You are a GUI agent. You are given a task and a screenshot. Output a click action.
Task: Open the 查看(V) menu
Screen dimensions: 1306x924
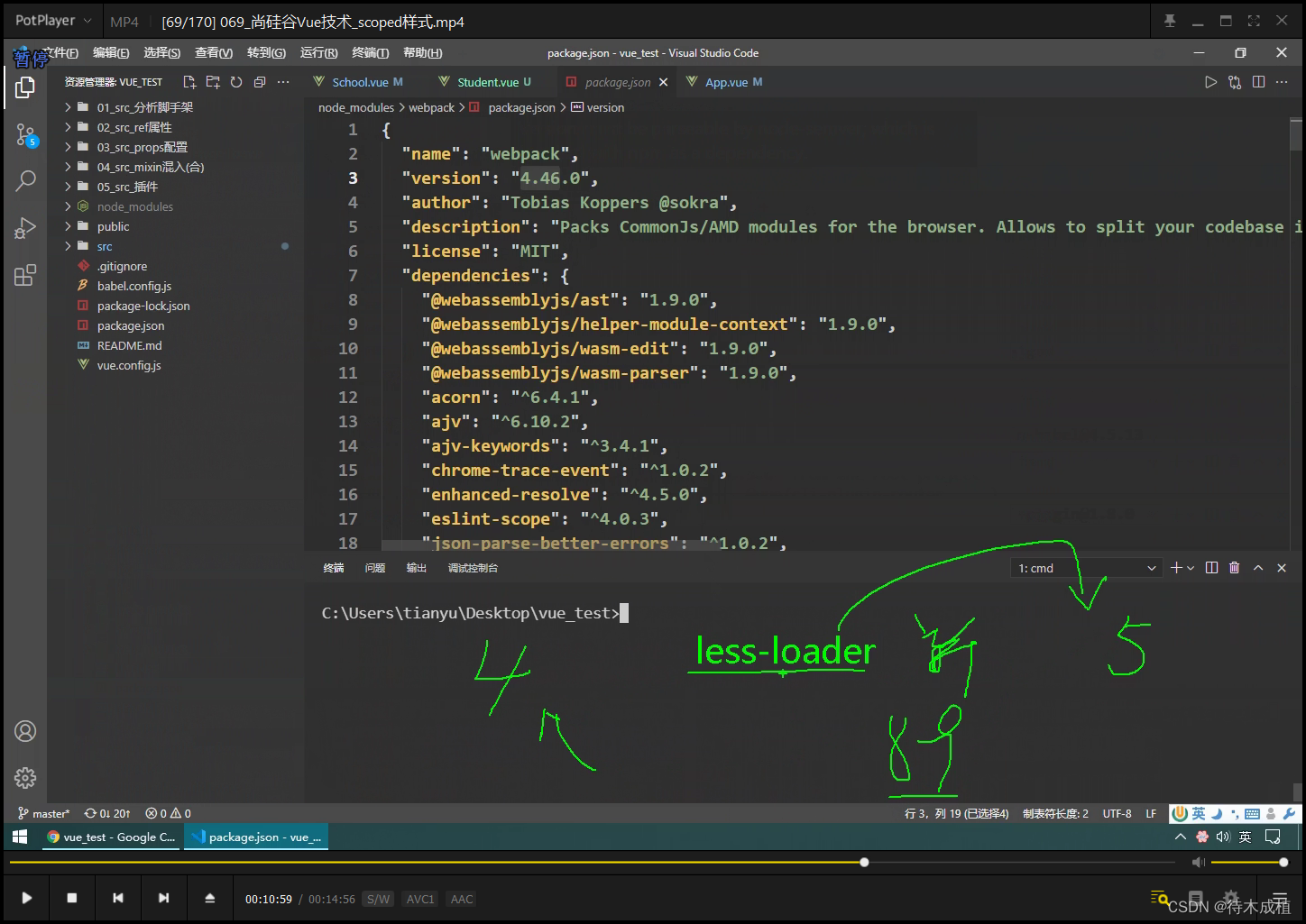(x=214, y=53)
